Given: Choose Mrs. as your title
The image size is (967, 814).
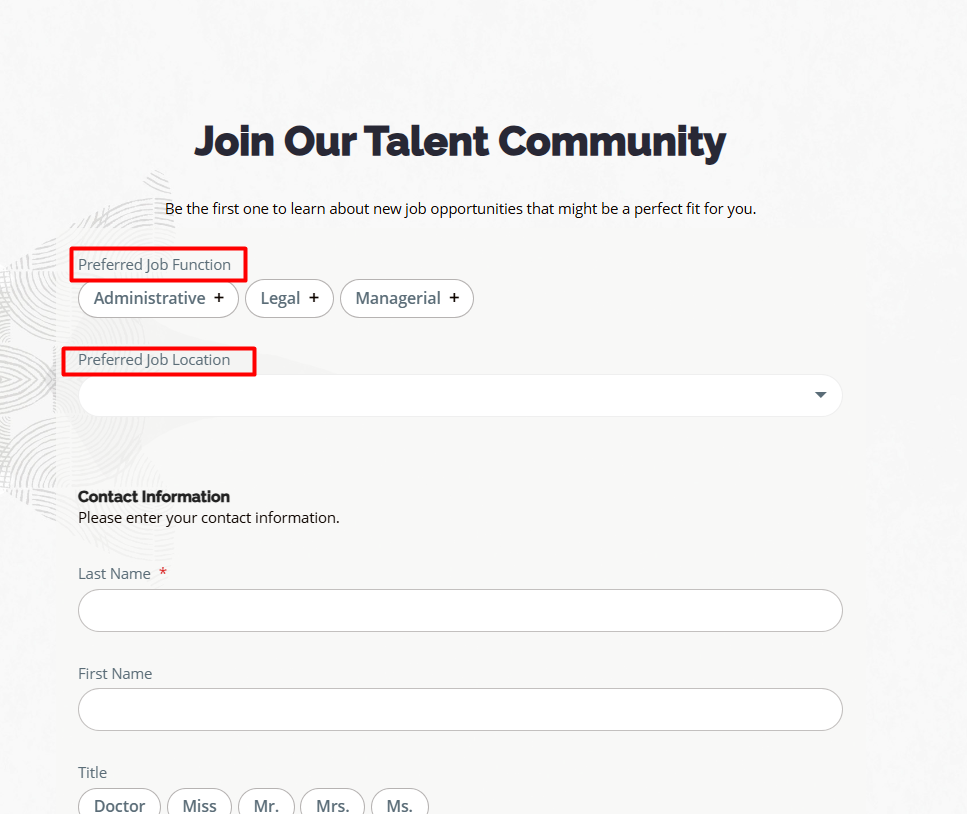Looking at the screenshot, I should [x=332, y=805].
